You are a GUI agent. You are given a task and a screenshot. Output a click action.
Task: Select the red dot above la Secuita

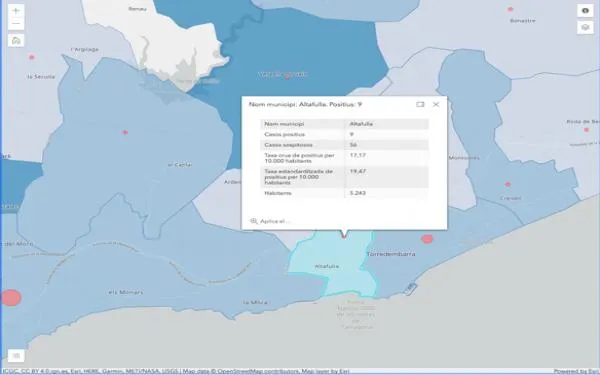coord(32,57)
